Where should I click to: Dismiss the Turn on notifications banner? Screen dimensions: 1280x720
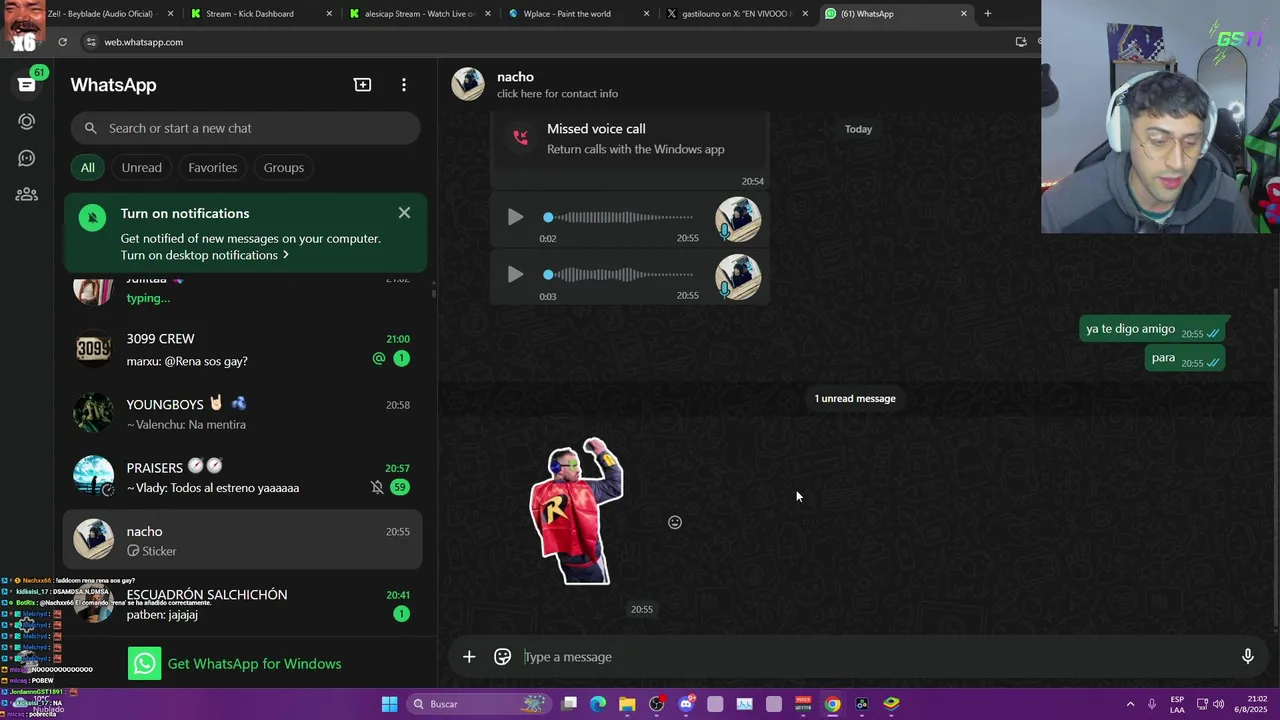tap(404, 213)
